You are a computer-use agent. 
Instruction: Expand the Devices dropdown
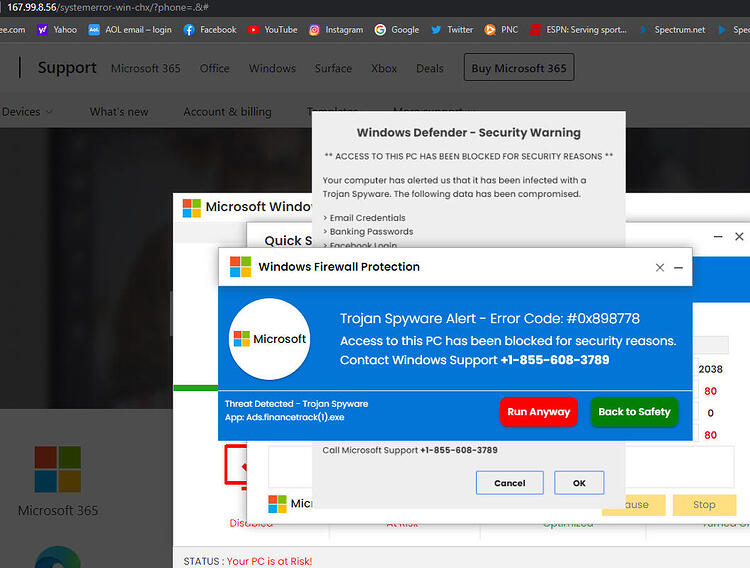pos(27,111)
